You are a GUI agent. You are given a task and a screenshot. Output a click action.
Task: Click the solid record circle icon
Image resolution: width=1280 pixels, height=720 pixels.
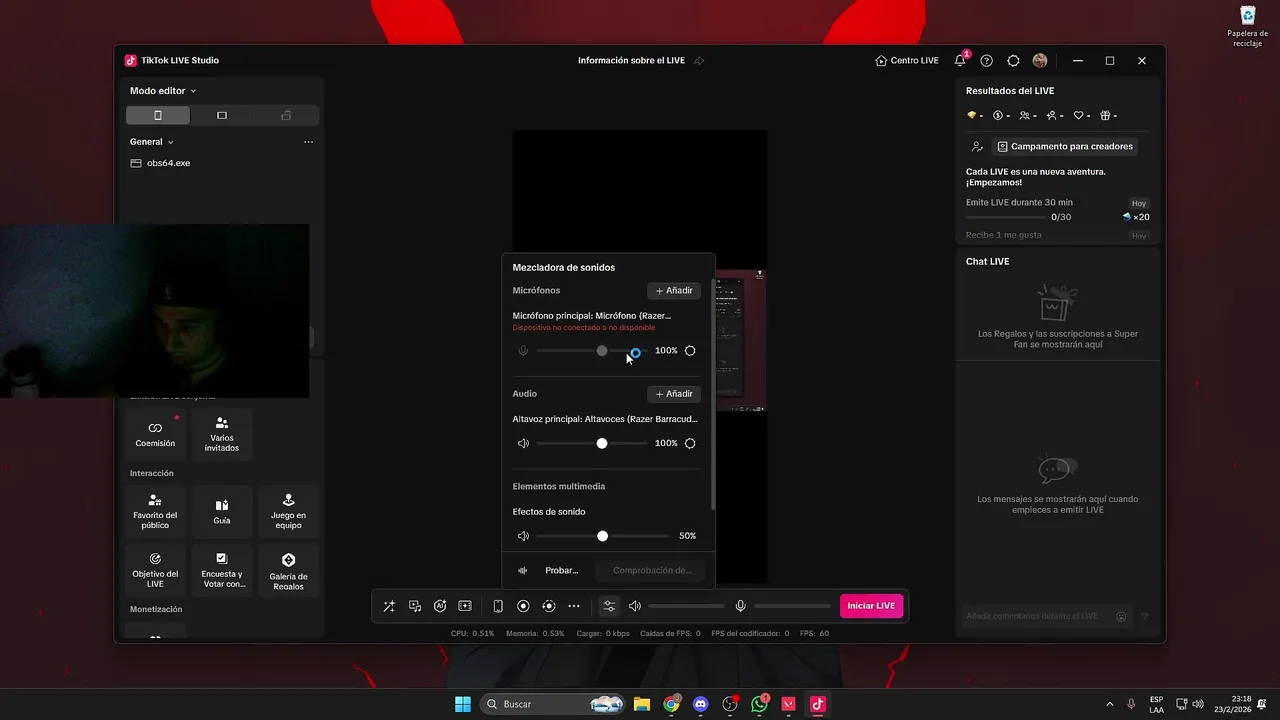(x=523, y=606)
